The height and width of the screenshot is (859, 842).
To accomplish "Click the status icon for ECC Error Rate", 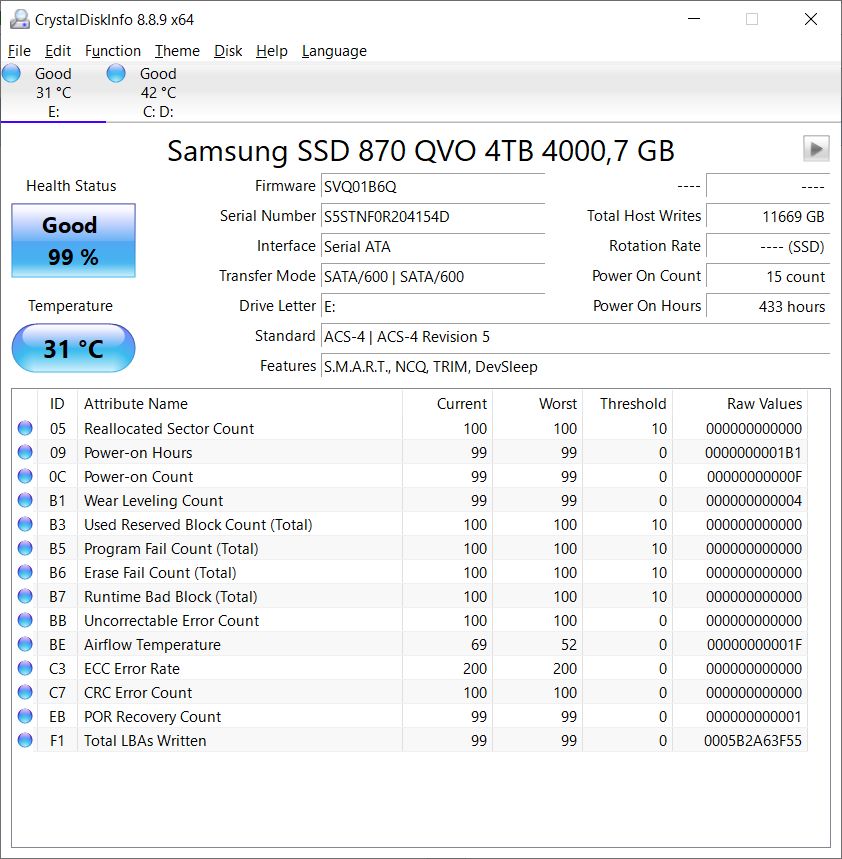I will [25, 668].
